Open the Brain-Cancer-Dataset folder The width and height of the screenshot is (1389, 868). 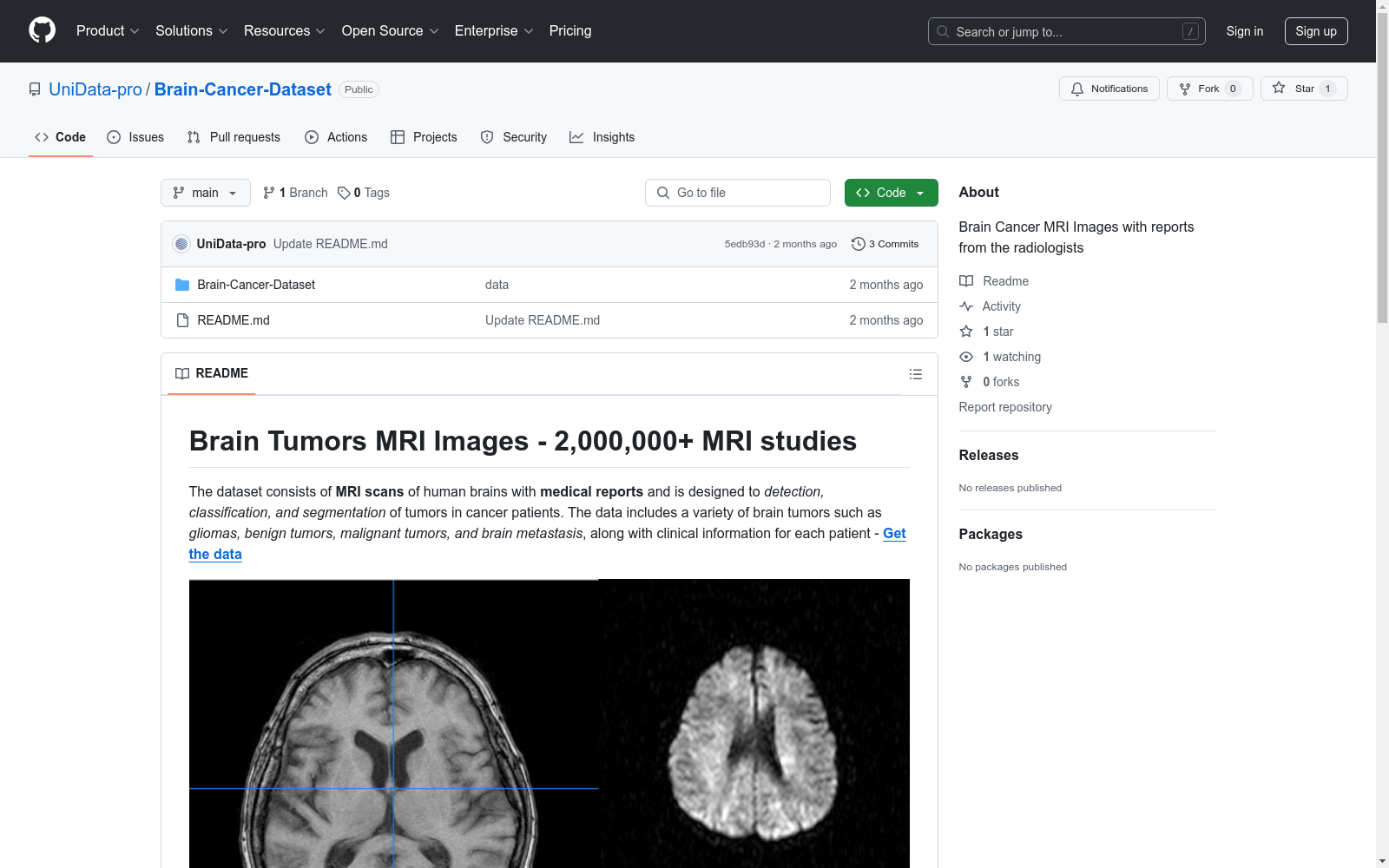coord(256,285)
